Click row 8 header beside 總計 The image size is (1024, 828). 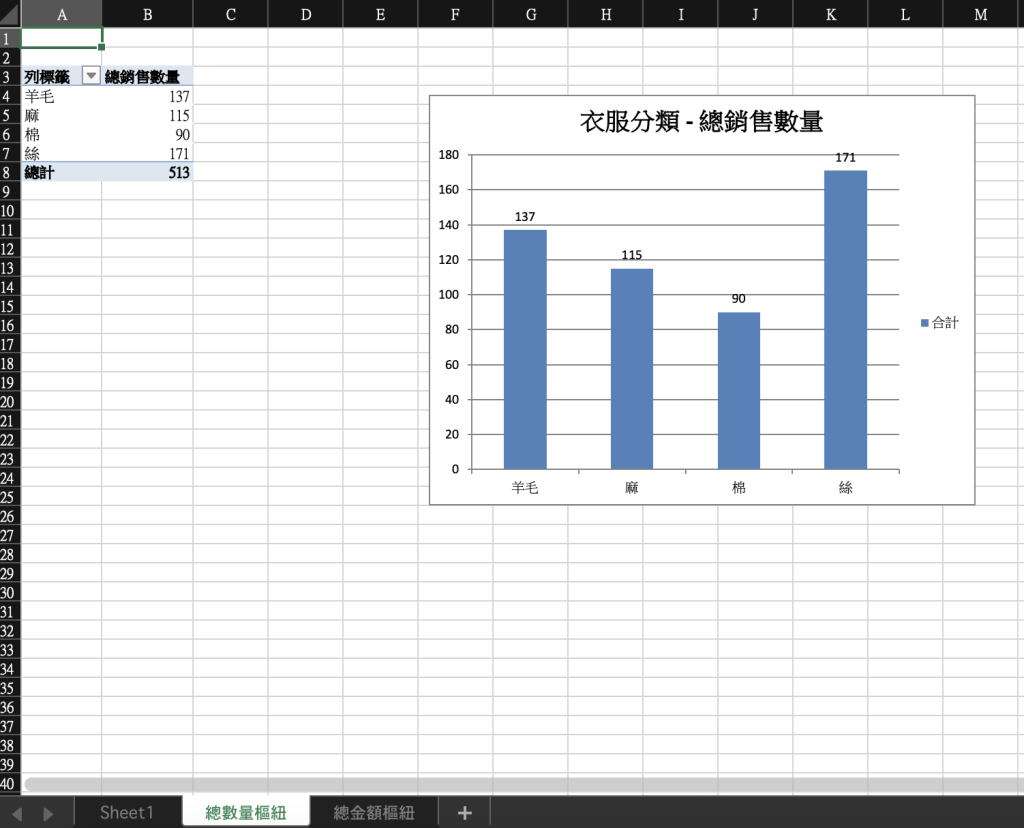[9, 173]
